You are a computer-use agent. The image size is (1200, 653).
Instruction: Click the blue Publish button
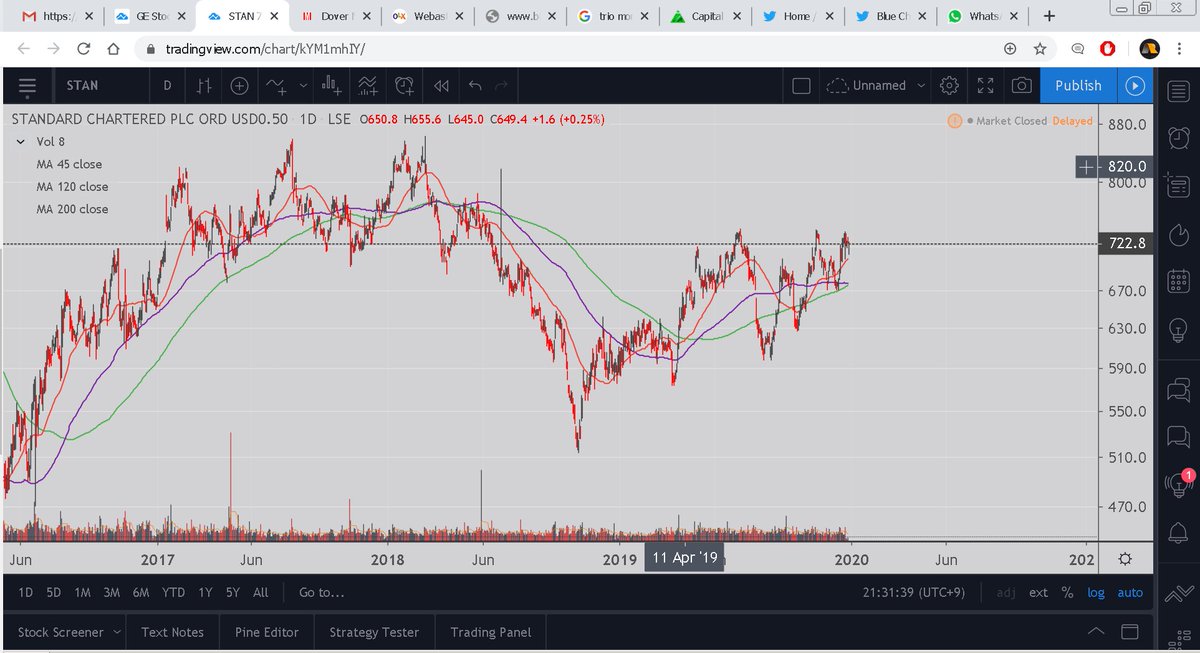(1078, 86)
